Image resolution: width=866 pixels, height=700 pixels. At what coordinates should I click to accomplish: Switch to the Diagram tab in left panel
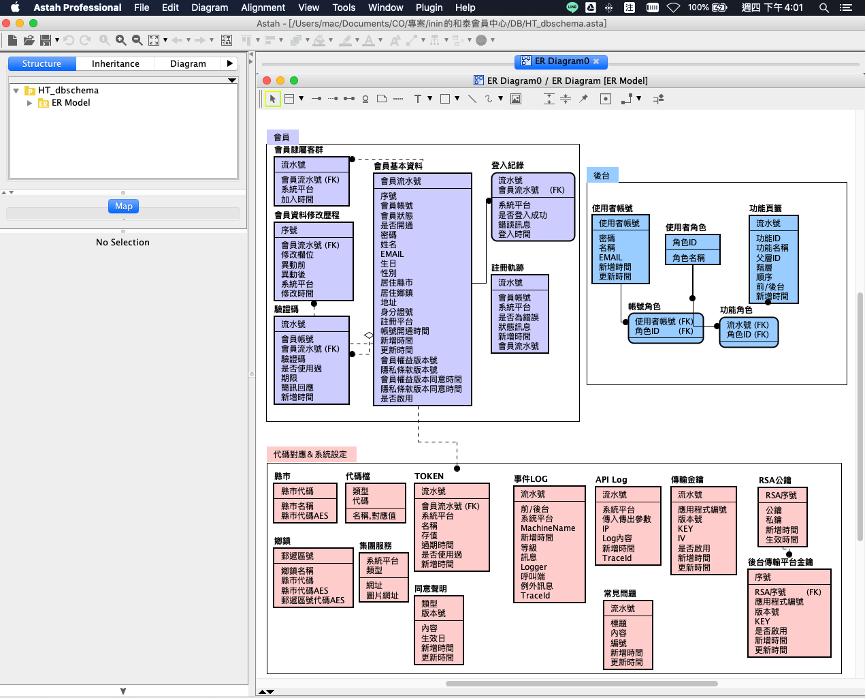(188, 64)
